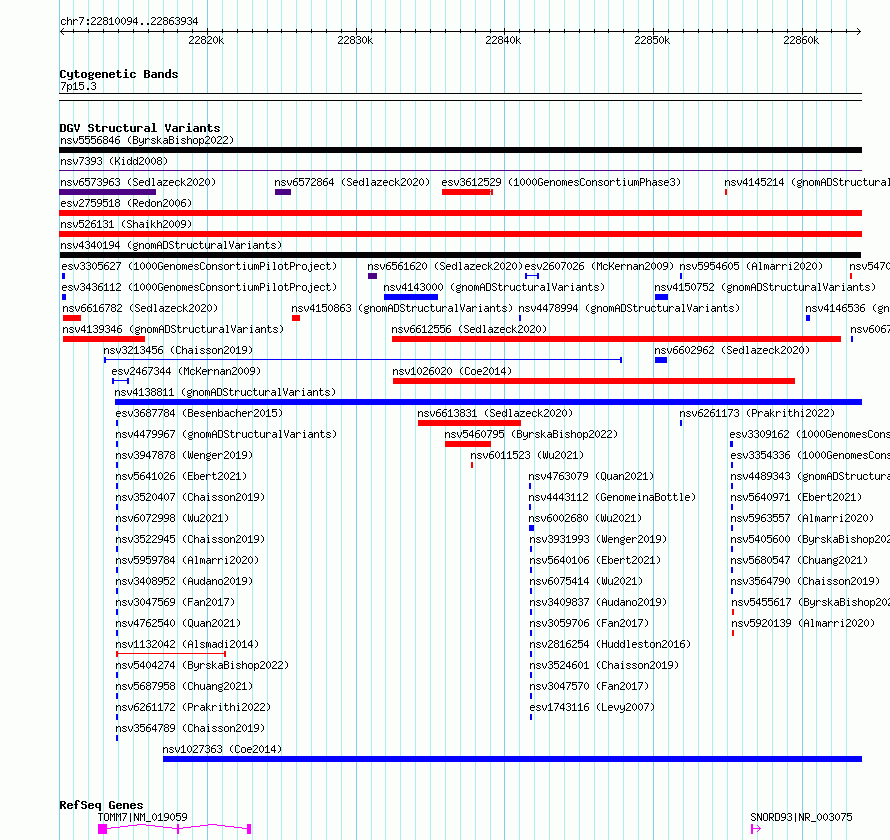Image resolution: width=890 pixels, height=840 pixels.
Task: Click the TOMM7 gene glyph
Action: [x=175, y=829]
